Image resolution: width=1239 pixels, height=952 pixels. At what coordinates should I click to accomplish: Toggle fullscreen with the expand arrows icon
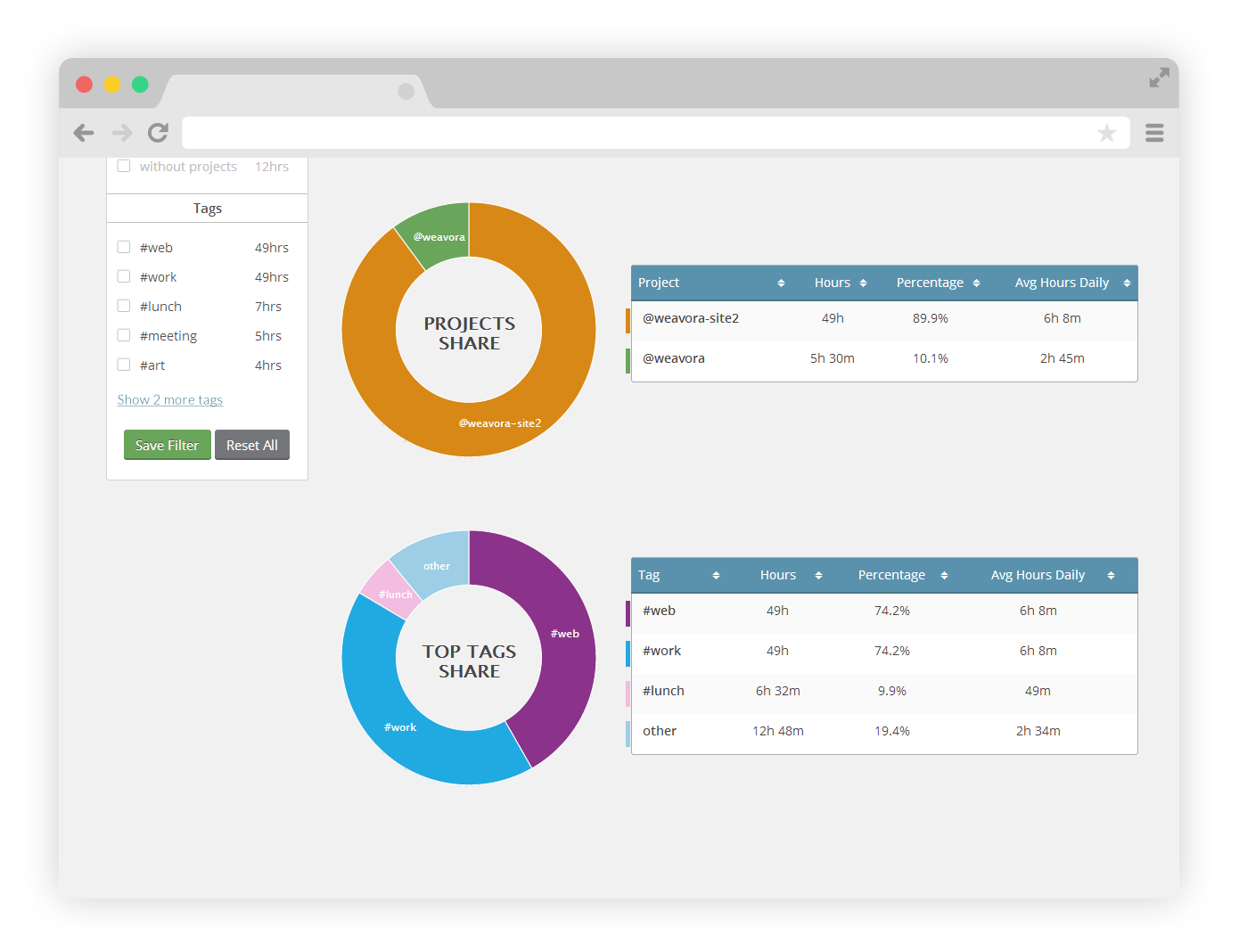1159,78
